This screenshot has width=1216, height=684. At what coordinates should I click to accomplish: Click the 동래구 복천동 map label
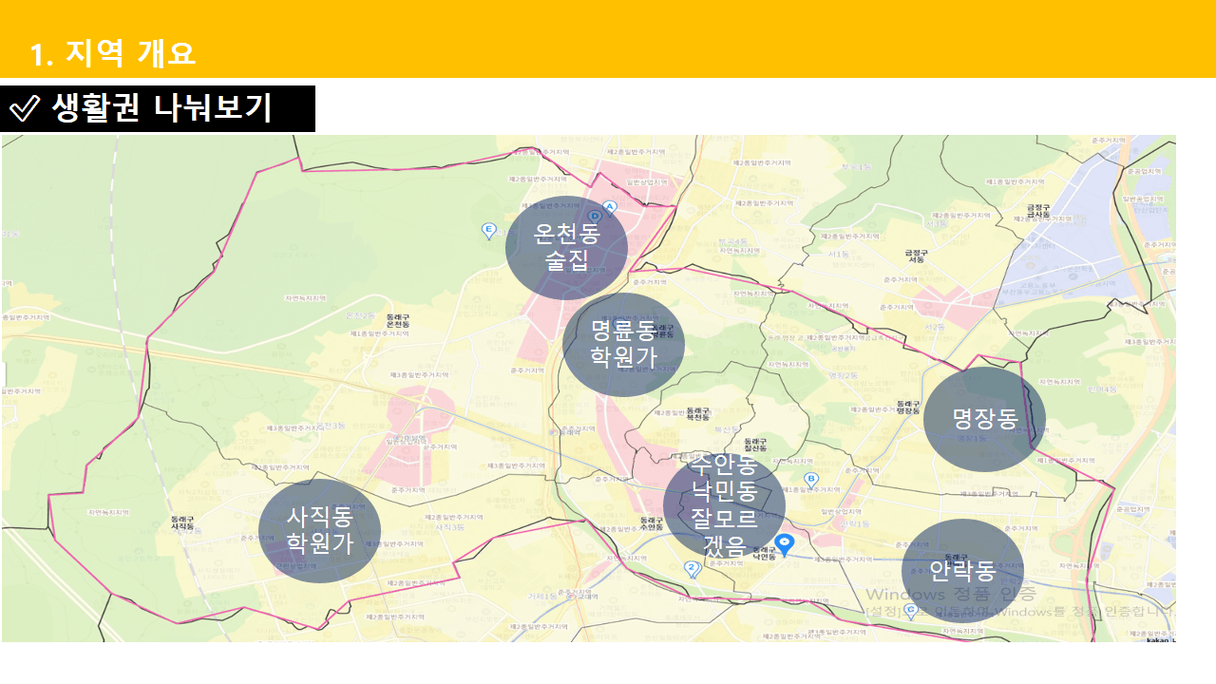697,412
